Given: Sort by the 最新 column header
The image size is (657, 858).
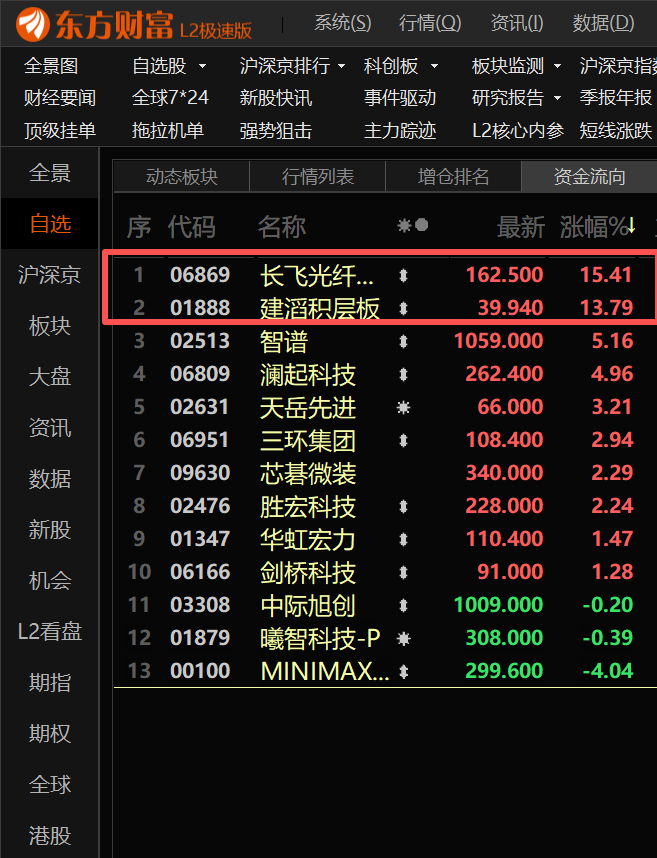Looking at the screenshot, I should coord(521,227).
